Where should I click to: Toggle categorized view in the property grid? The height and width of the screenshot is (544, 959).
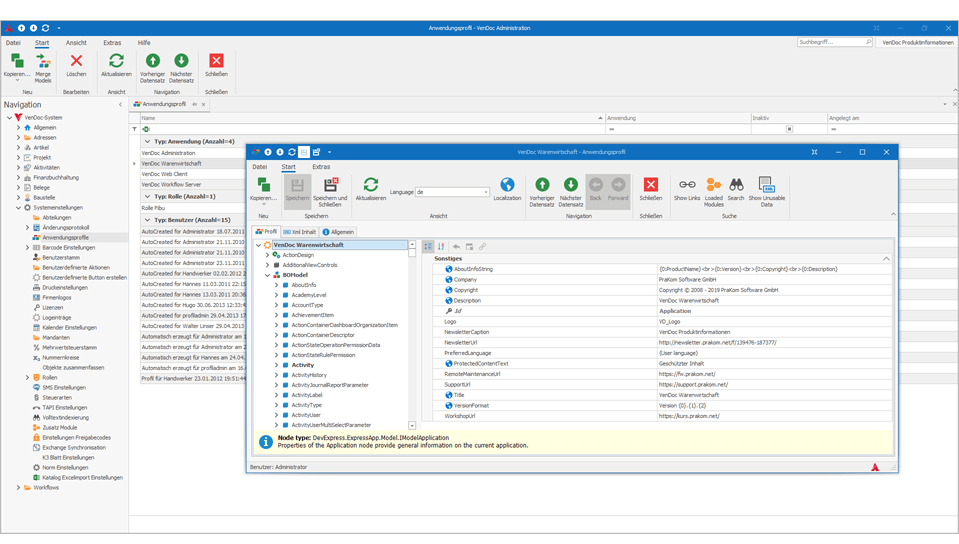(x=428, y=246)
